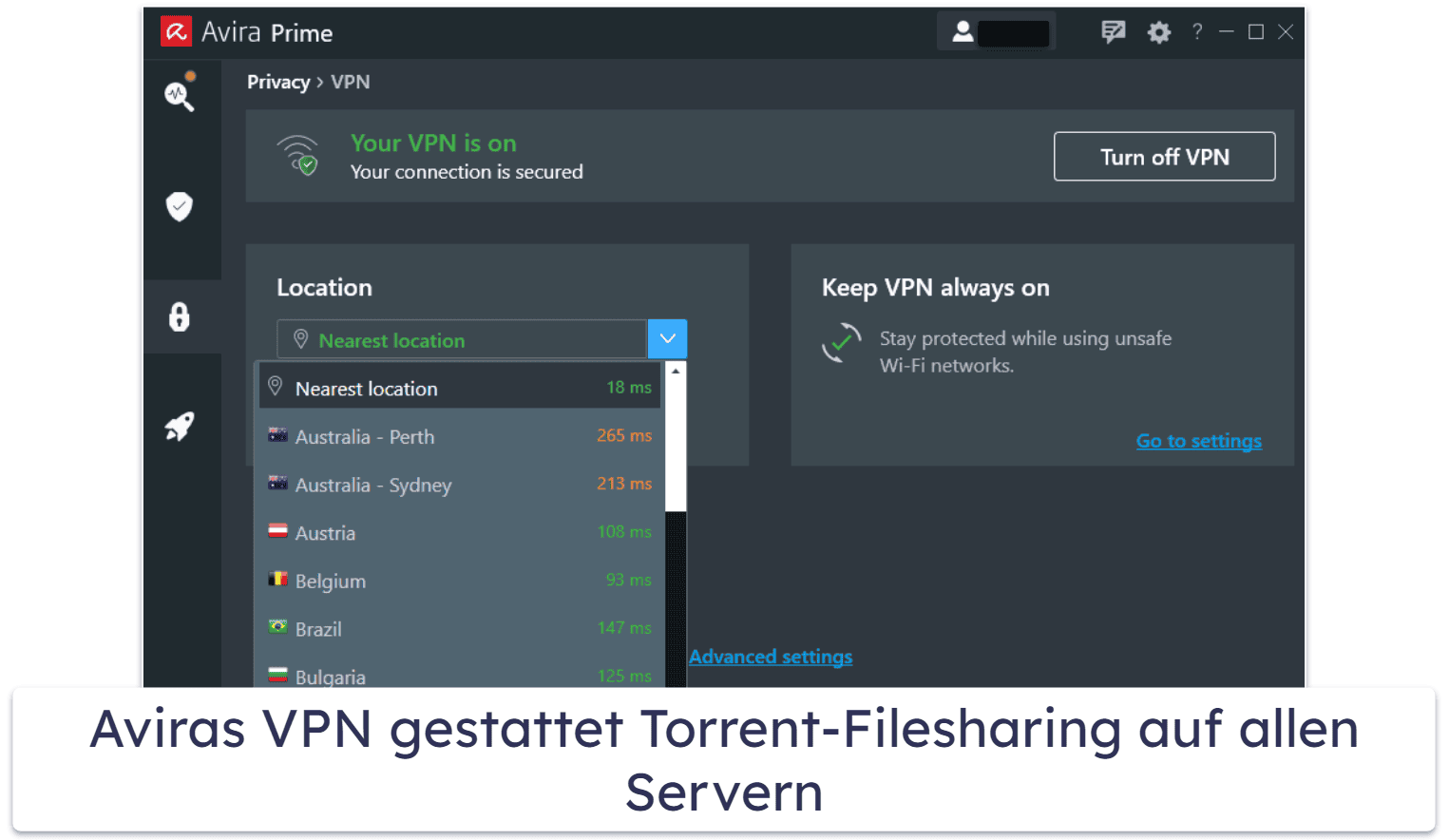Screen dimensions: 1449x840
Task: Click the 147 ms latency value
Action: (624, 627)
